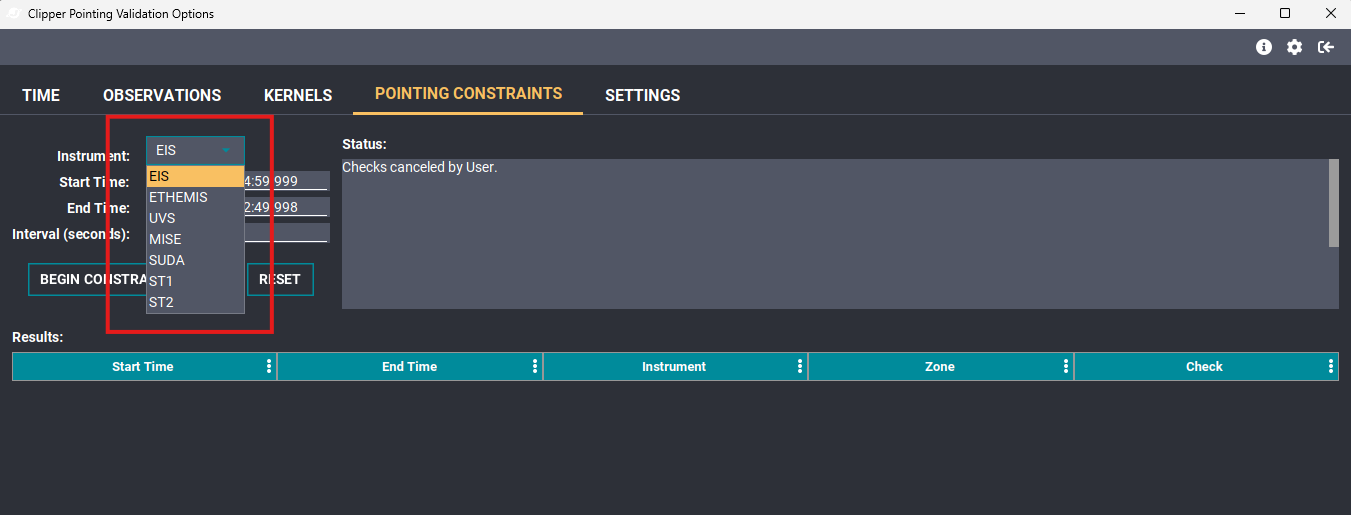Choose SUDA from the instrument list
Screen dimensions: 1351x515
pyautogui.click(x=195, y=260)
